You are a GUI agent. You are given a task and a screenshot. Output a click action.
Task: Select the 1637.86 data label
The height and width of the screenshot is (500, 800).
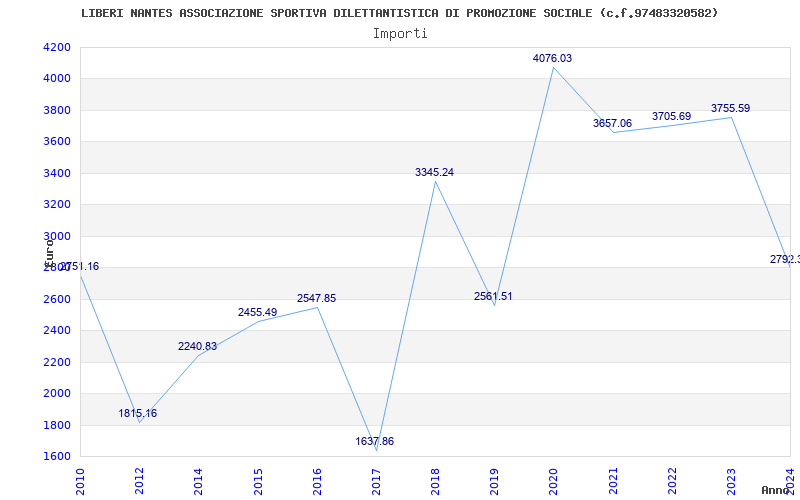(x=375, y=441)
